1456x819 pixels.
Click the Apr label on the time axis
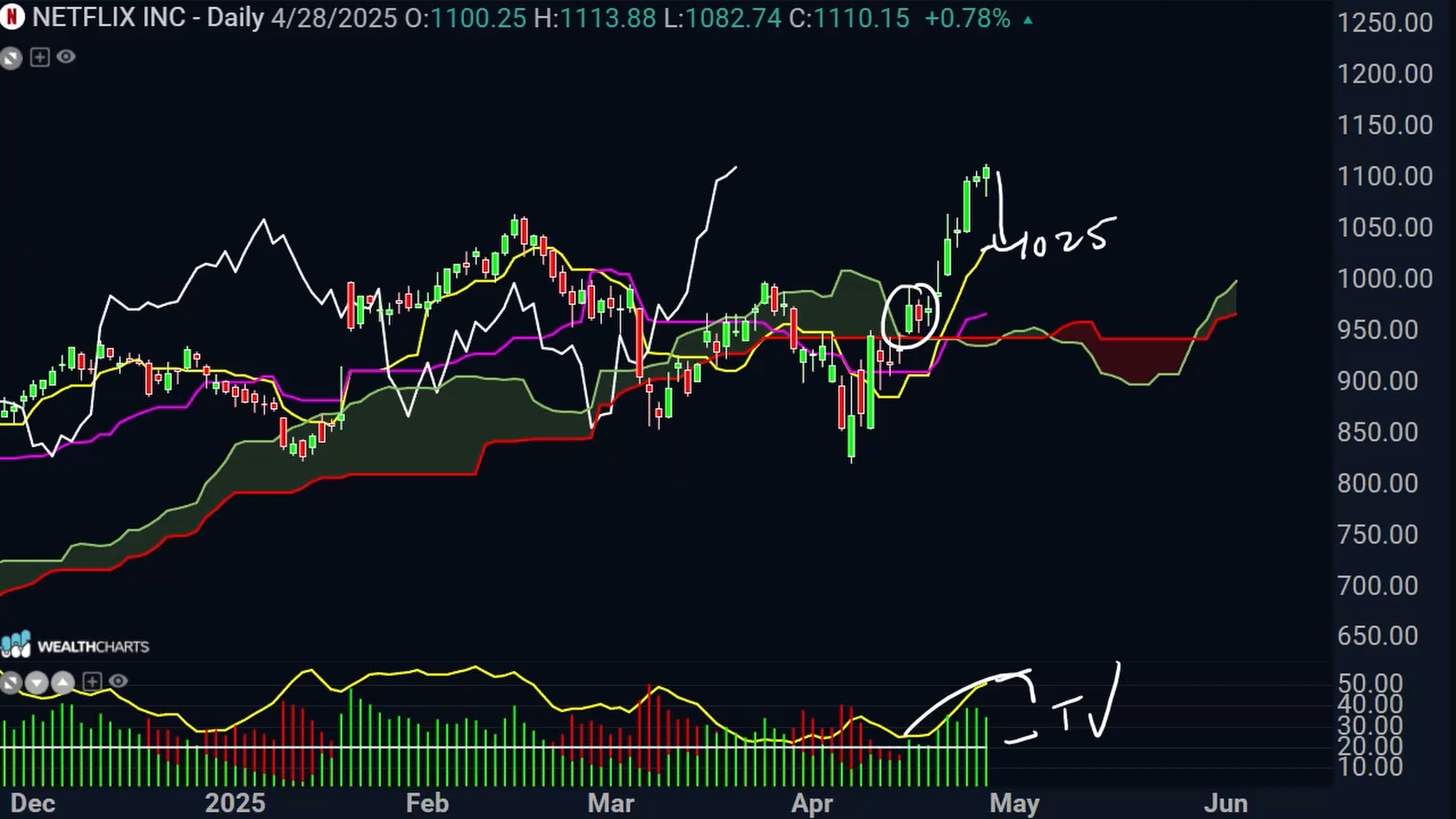[812, 803]
